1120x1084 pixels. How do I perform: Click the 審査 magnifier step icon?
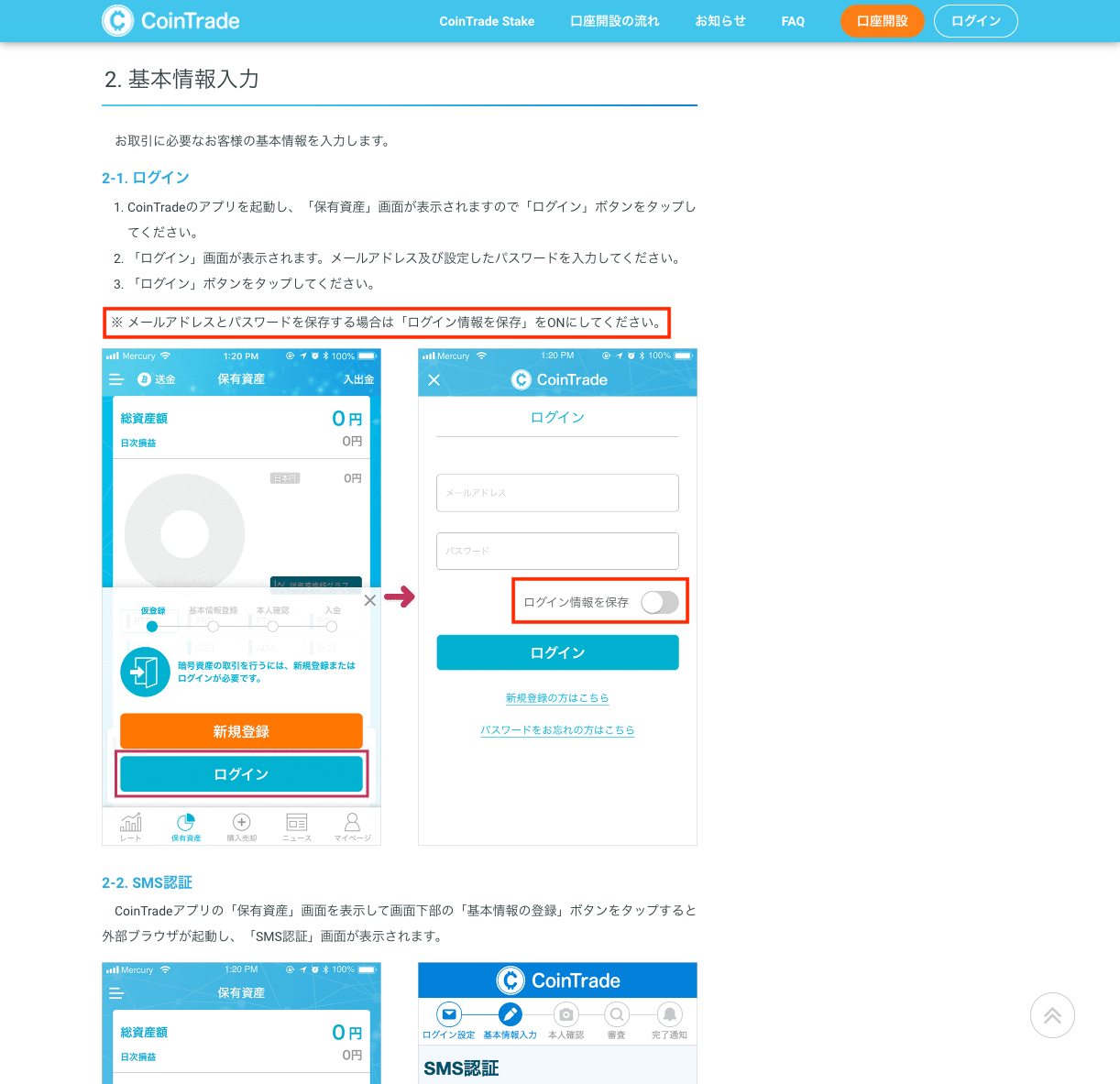617,1014
